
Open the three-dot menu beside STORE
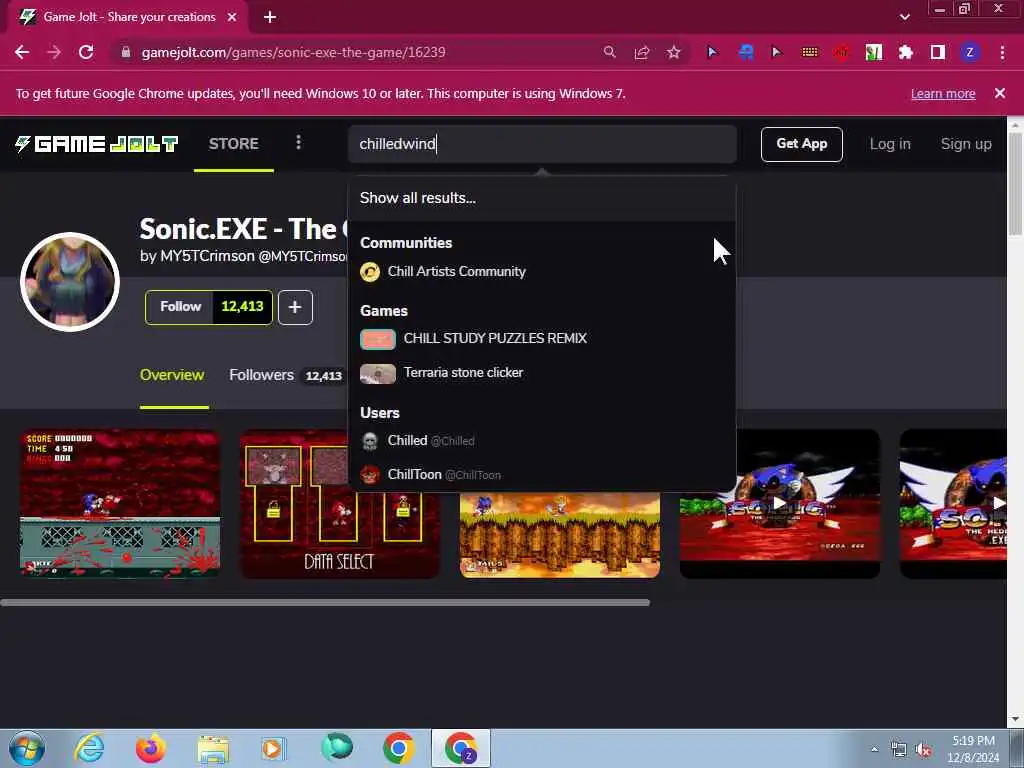coord(298,142)
